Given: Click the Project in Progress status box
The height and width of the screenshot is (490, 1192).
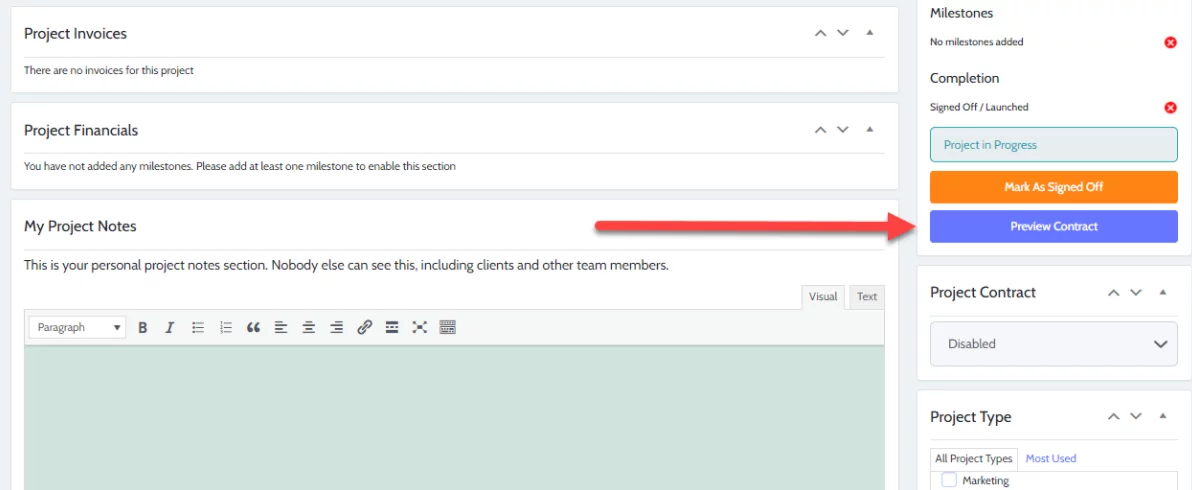Looking at the screenshot, I should 1054,144.
